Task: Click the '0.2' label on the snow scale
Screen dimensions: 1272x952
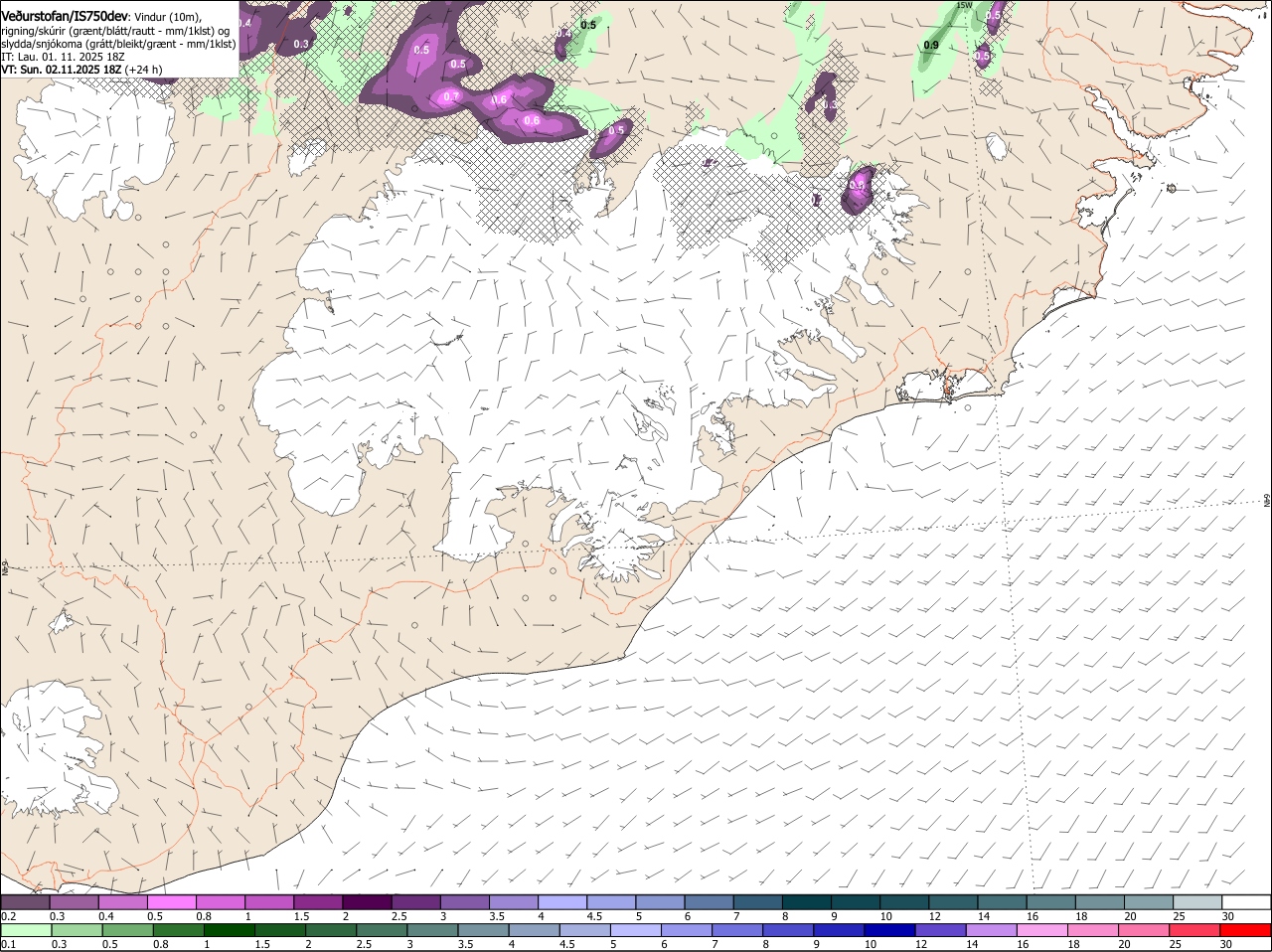Action: [8, 916]
